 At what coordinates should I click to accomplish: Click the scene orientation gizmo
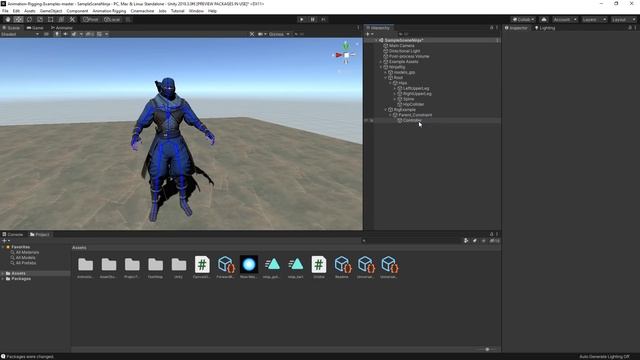pos(346,54)
